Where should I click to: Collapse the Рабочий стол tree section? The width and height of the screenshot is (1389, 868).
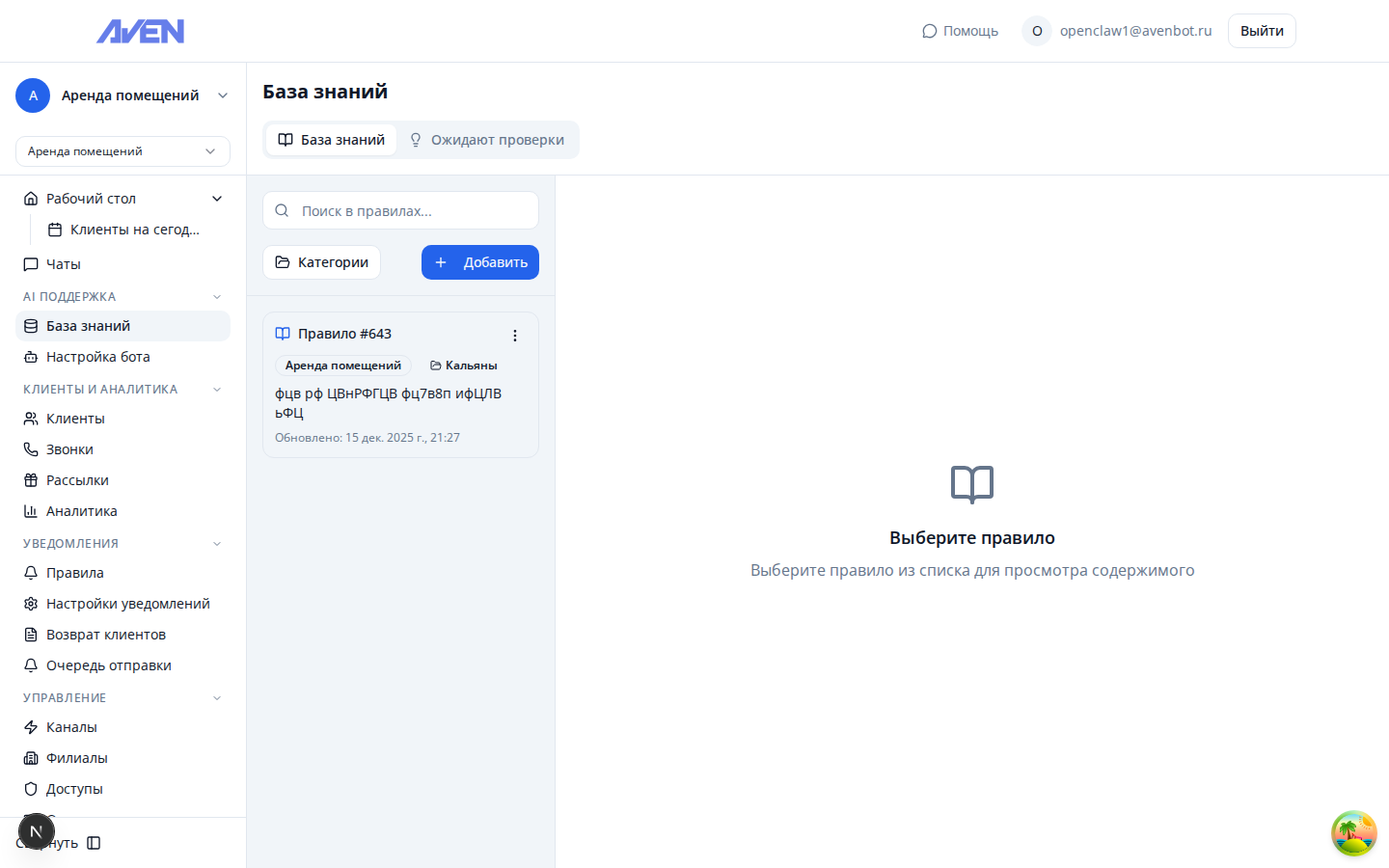pos(217,199)
